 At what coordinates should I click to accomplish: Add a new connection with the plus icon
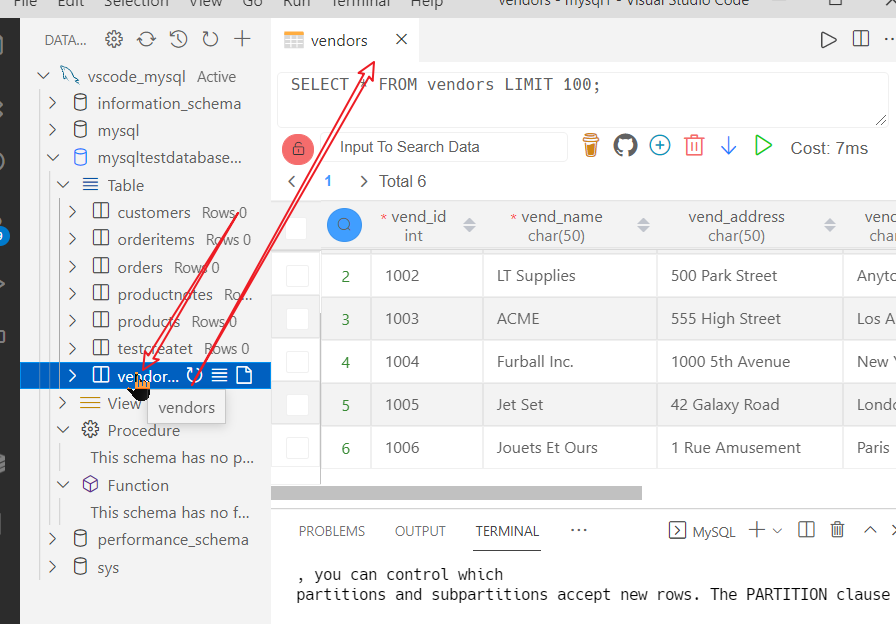click(x=242, y=39)
